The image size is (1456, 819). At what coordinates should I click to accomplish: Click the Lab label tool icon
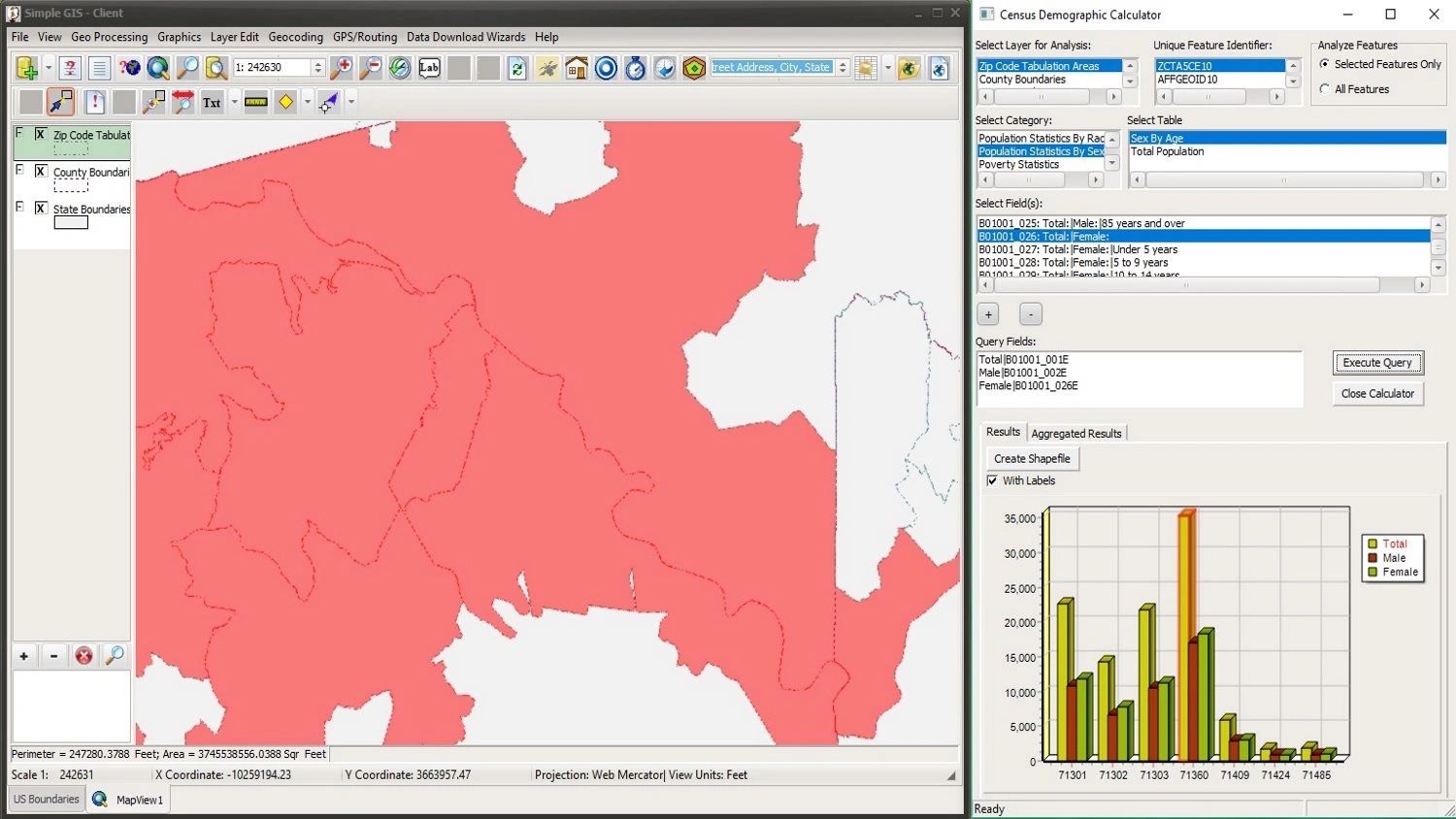429,68
